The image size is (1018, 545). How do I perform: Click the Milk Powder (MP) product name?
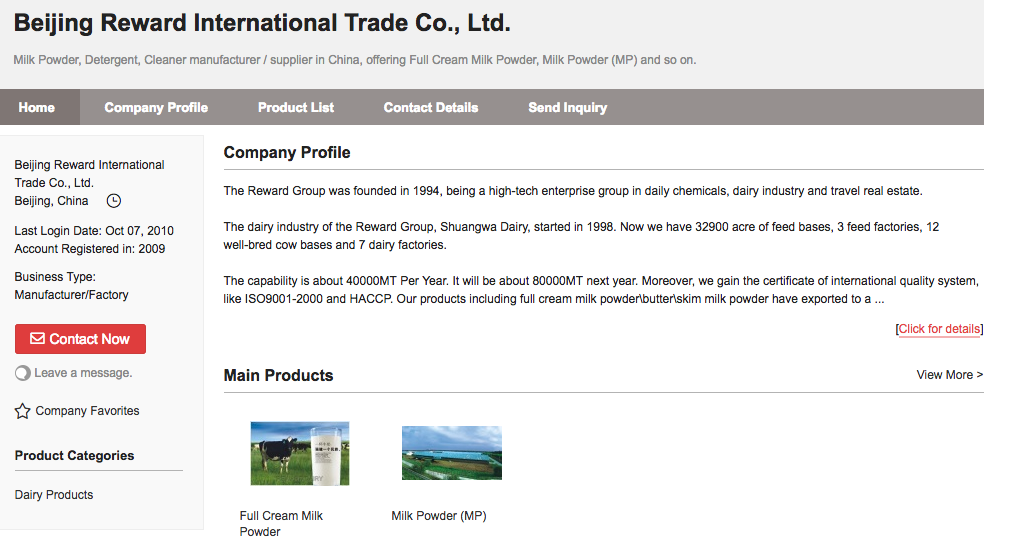point(438,516)
